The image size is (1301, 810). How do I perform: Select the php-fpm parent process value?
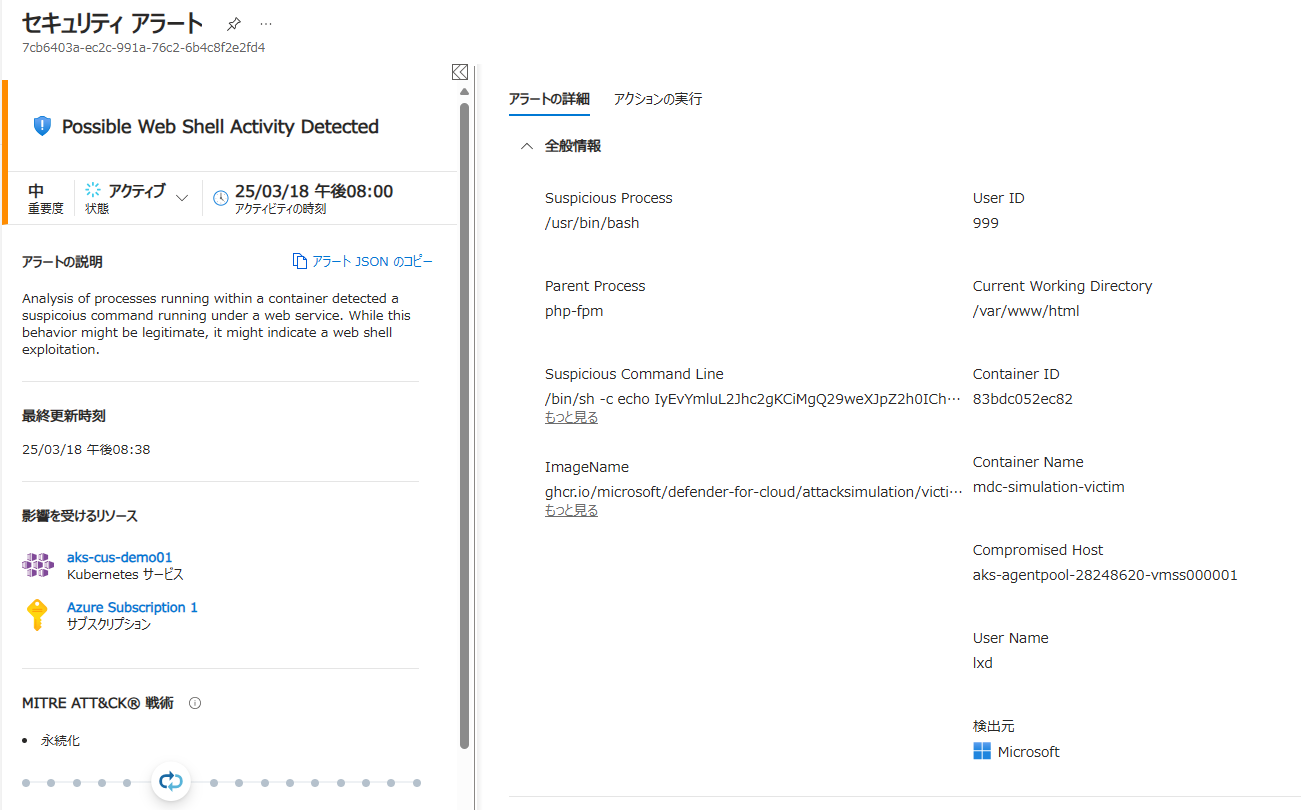[574, 311]
